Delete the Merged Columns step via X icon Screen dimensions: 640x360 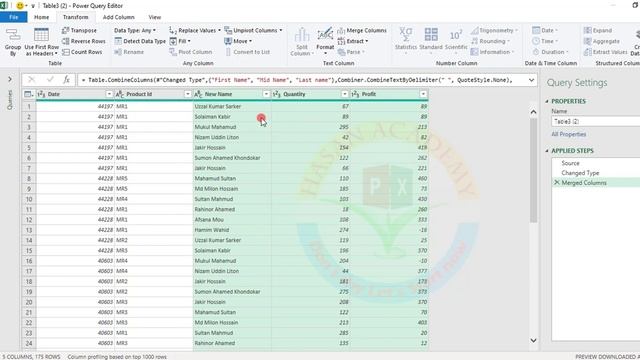[556, 183]
